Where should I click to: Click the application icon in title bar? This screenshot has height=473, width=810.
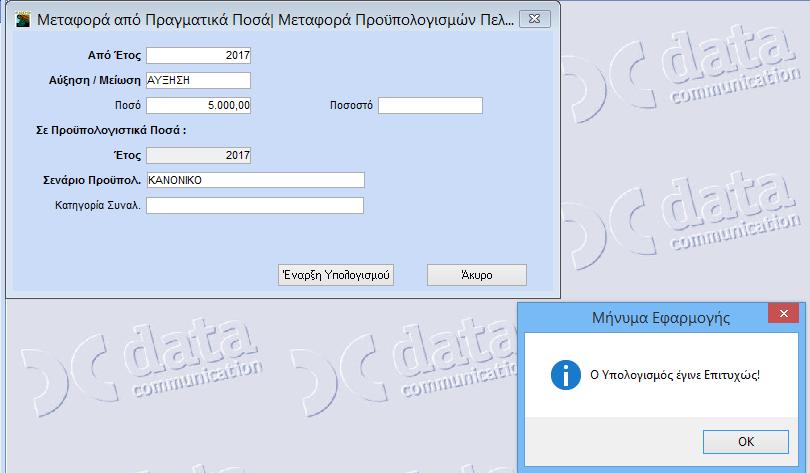[x=23, y=20]
